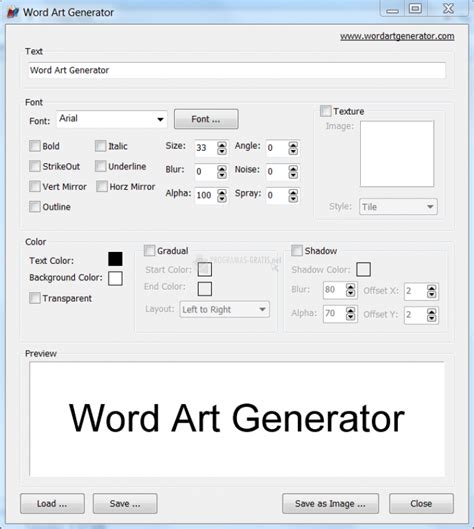Image resolution: width=474 pixels, height=529 pixels.
Task: Open the Font name dropdown
Action: (x=112, y=119)
